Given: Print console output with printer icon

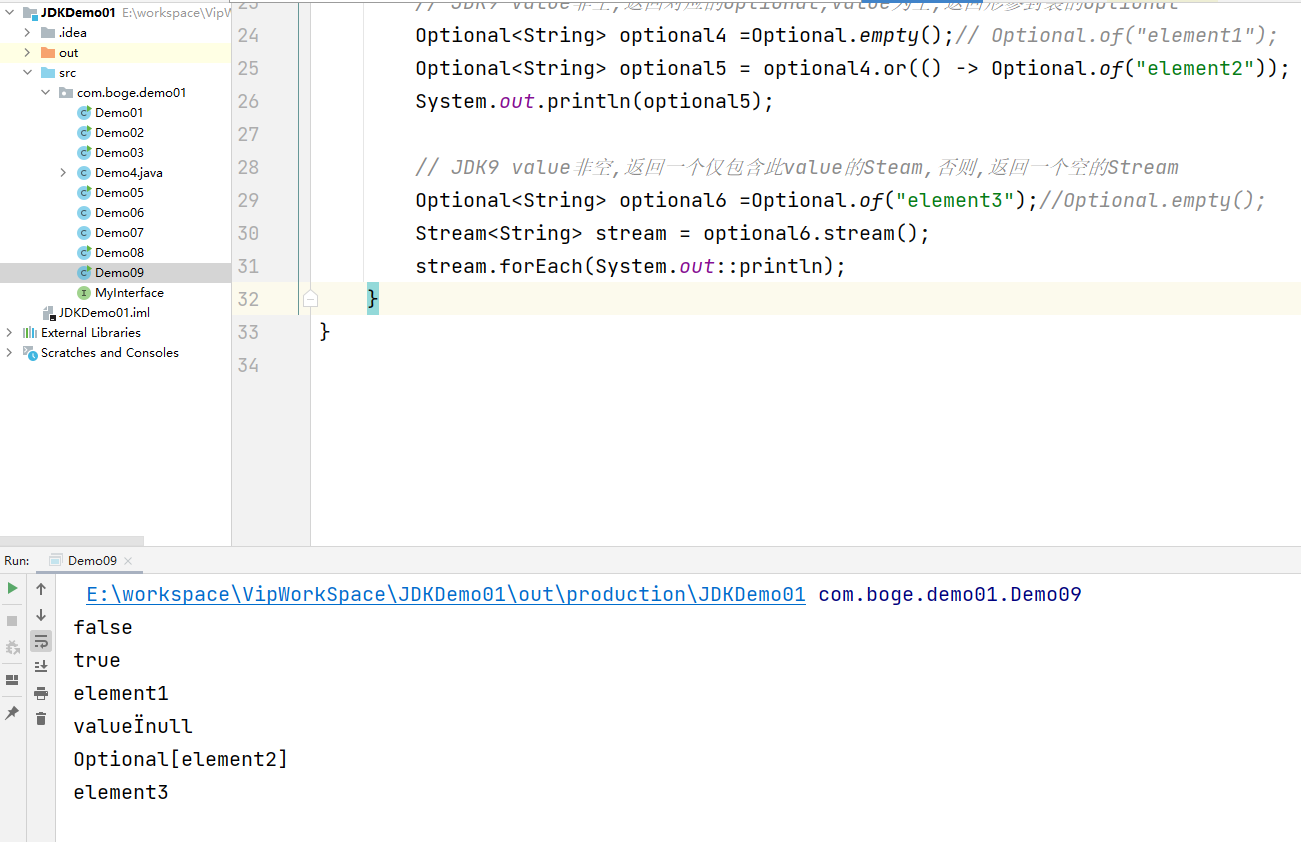Looking at the screenshot, I should pos(41,693).
